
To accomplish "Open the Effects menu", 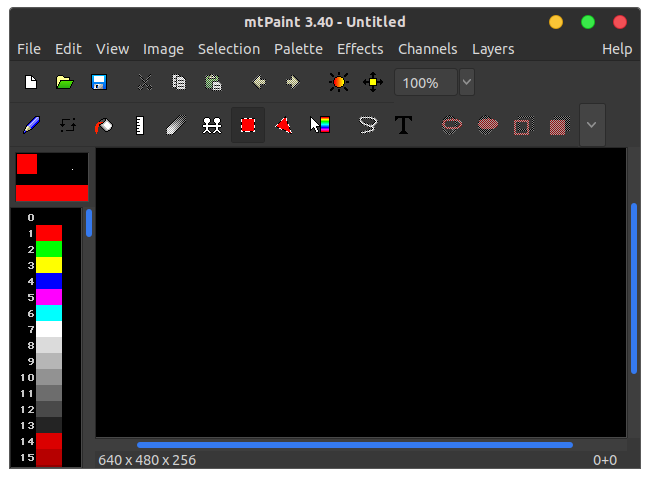I will [360, 49].
